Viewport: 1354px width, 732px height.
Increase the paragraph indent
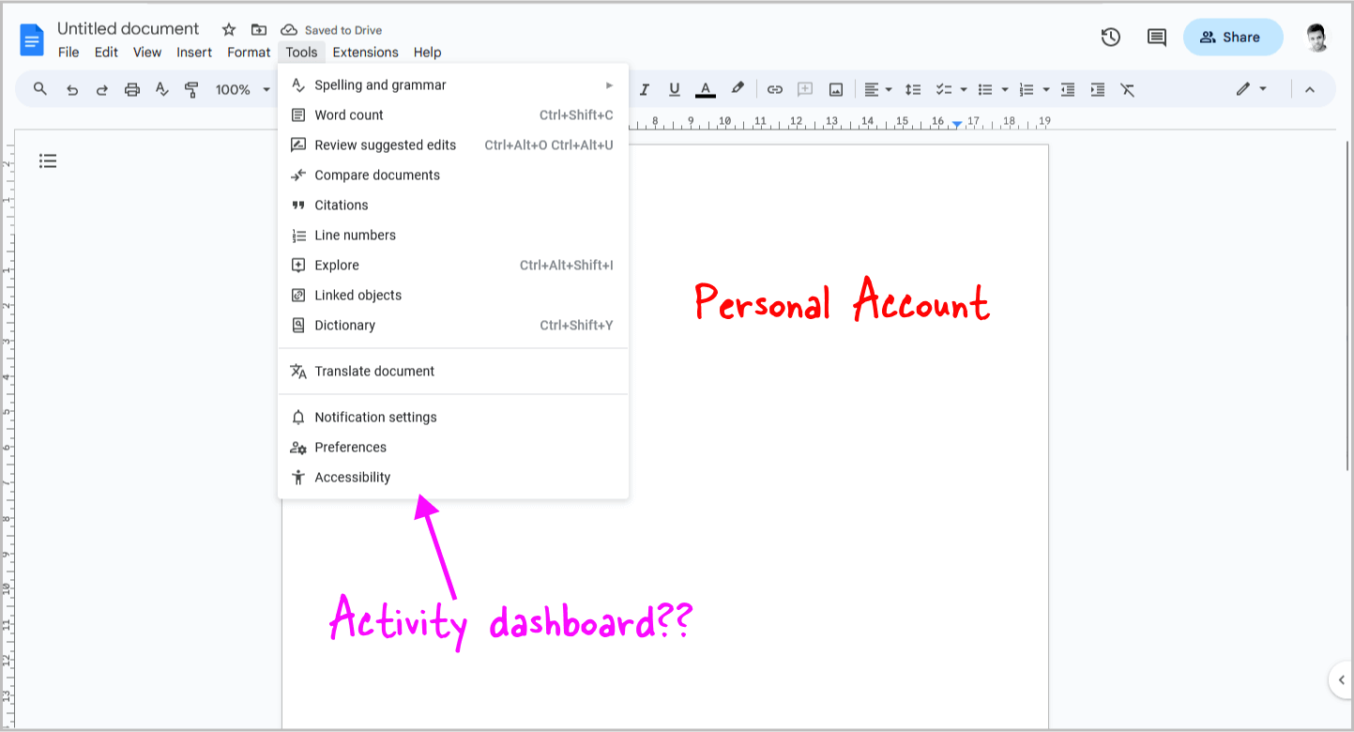[1097, 89]
